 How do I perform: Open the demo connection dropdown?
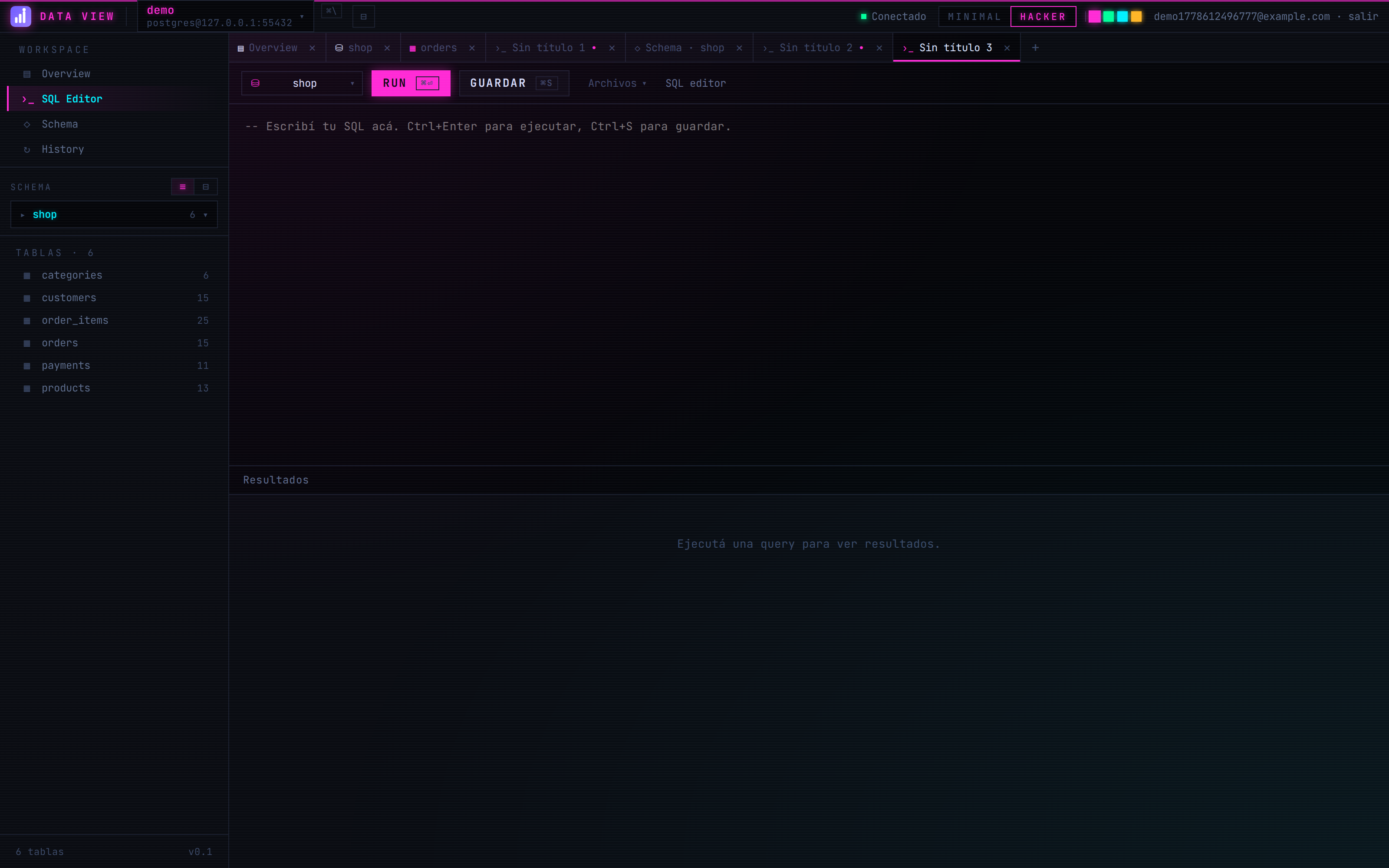coord(225,16)
